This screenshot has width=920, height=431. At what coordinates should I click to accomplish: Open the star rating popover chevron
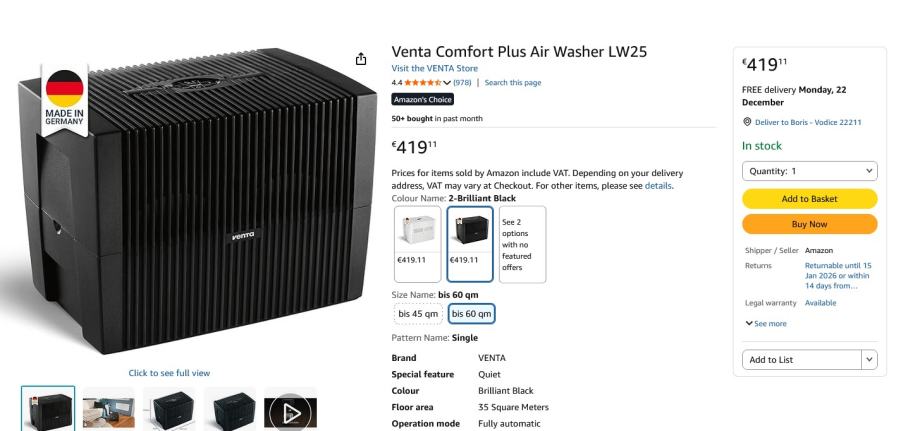click(x=447, y=83)
